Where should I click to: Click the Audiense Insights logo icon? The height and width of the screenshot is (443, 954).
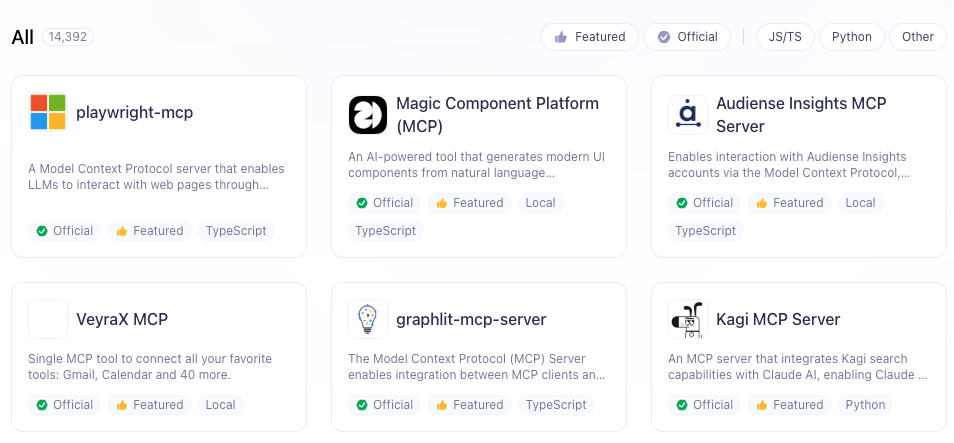[688, 115]
